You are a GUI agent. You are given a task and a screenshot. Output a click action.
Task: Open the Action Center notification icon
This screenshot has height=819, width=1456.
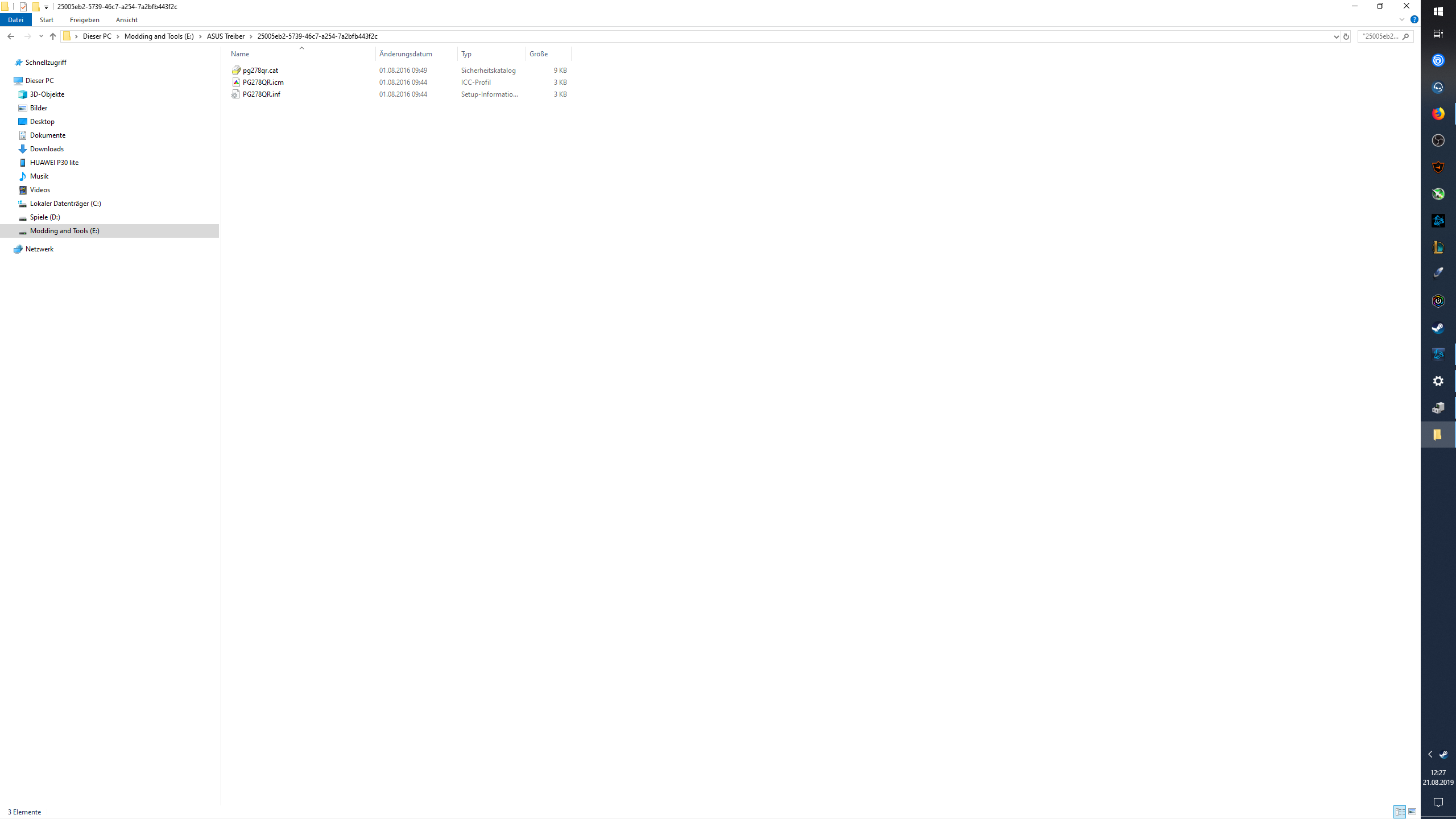click(x=1438, y=803)
